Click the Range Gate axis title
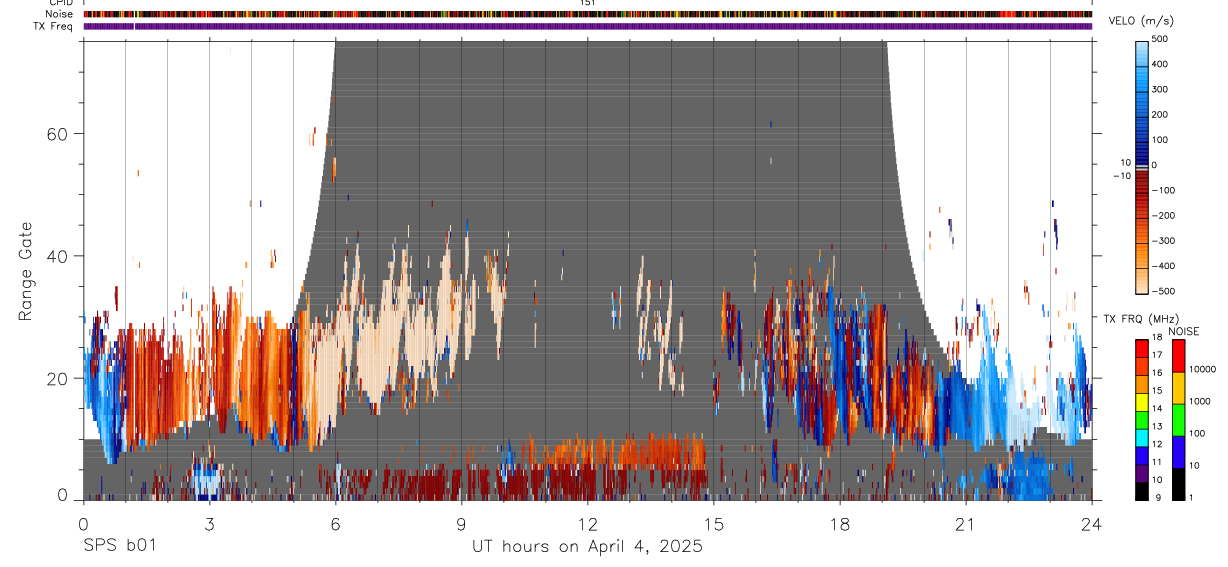This screenshot has height=567, width=1228. point(26,270)
